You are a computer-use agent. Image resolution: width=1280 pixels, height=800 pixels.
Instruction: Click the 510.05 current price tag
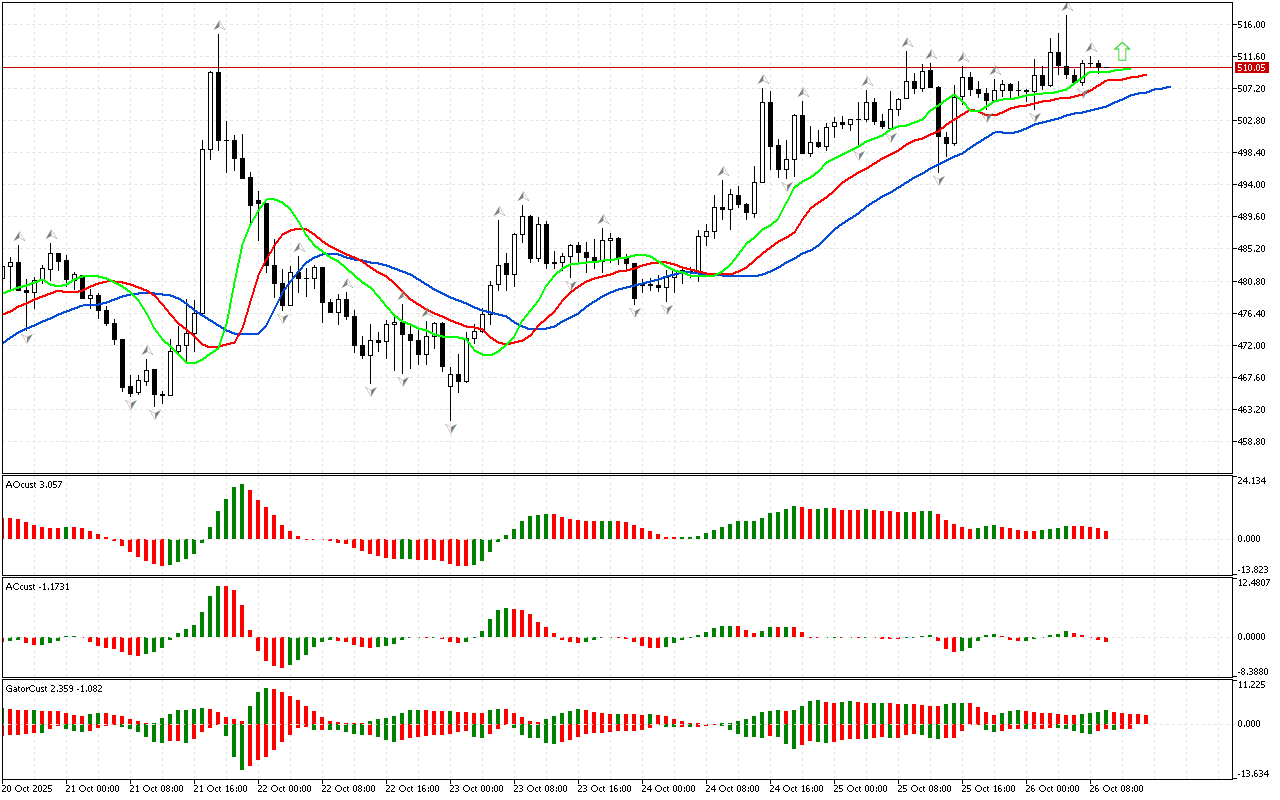tap(1251, 68)
